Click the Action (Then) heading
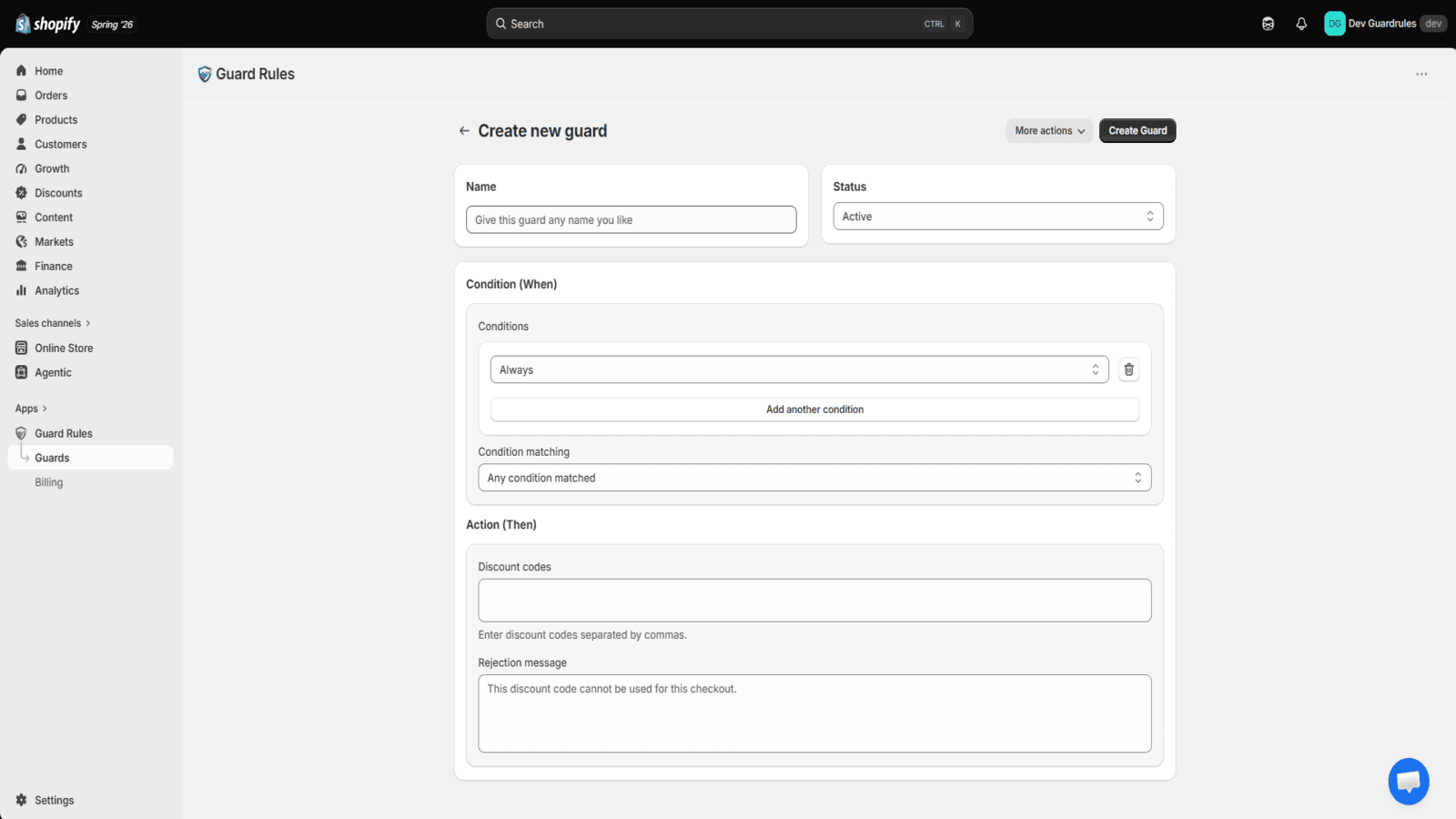Viewport: 1456px width, 819px height. tap(501, 525)
